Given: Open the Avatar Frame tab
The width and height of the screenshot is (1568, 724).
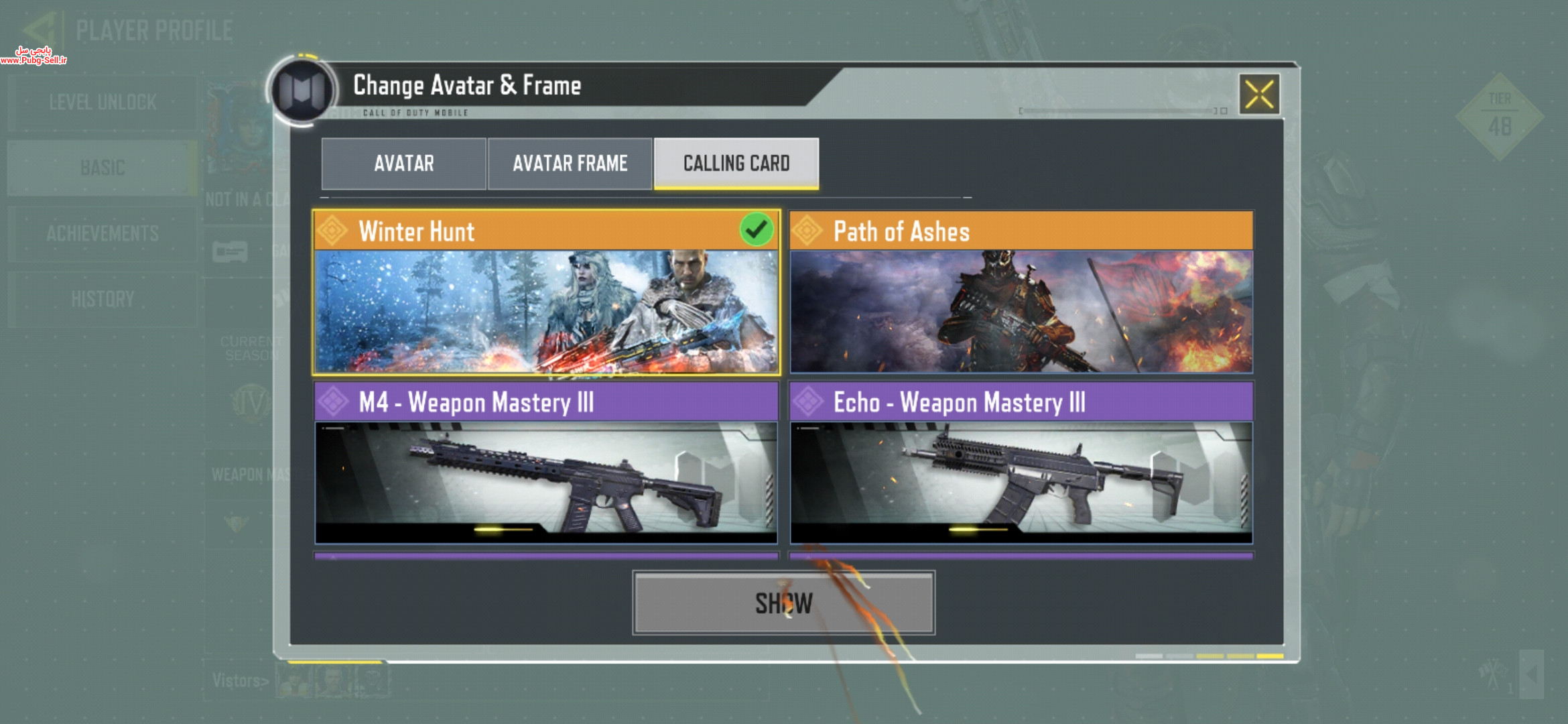Looking at the screenshot, I should [570, 164].
